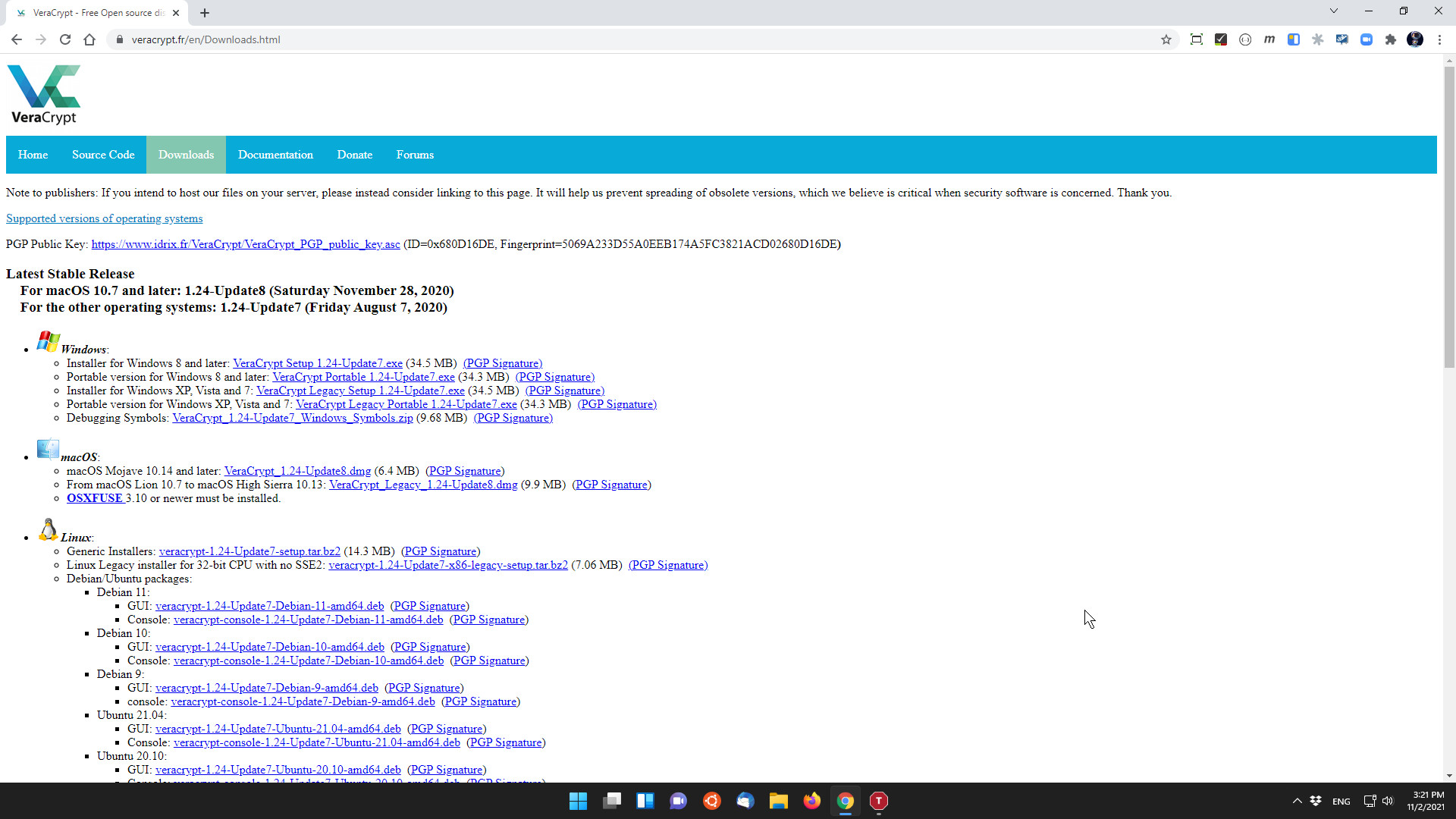Click the browser forward arrow

tap(41, 39)
